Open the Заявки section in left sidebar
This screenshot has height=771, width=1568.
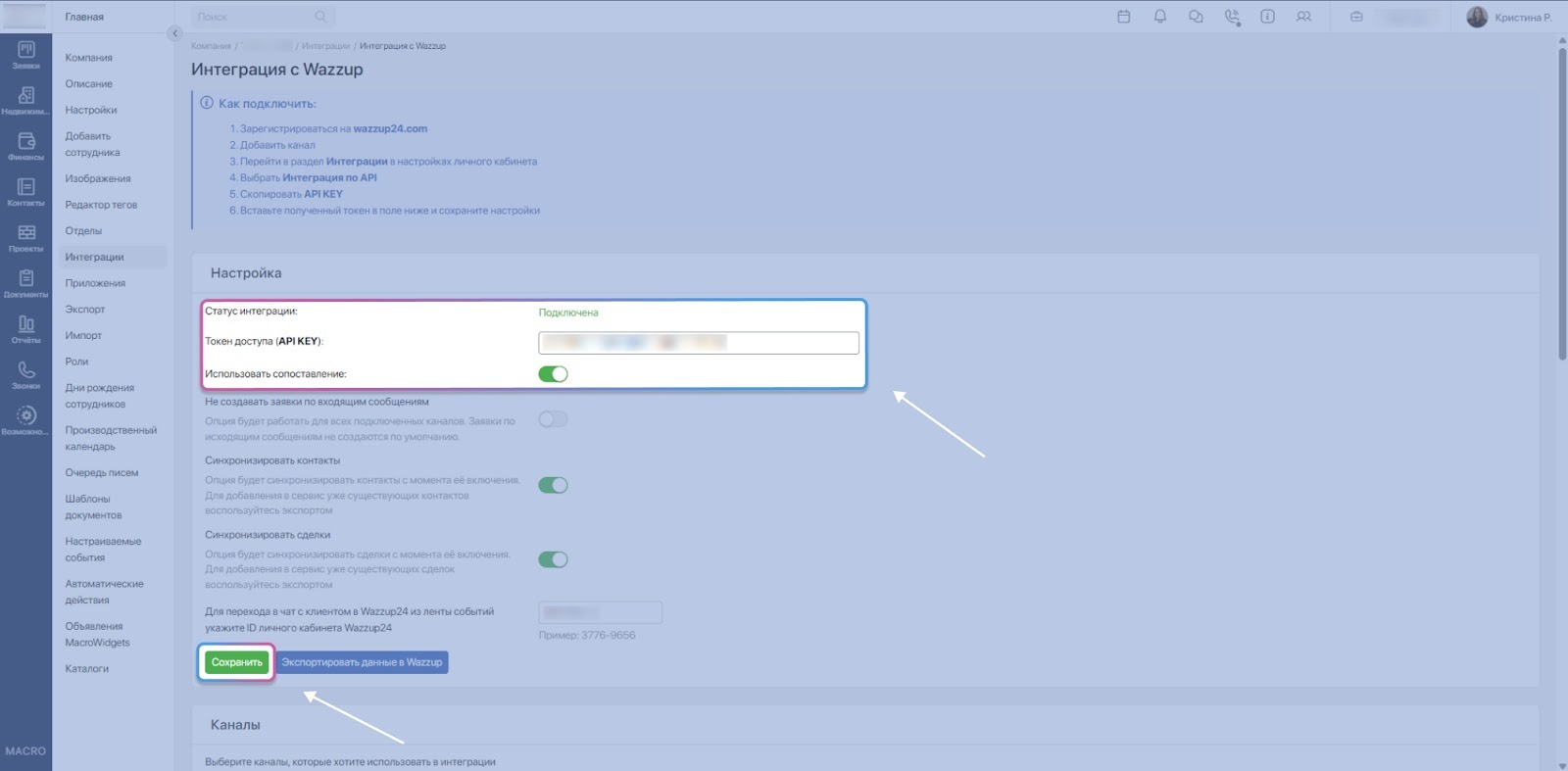coord(25,55)
